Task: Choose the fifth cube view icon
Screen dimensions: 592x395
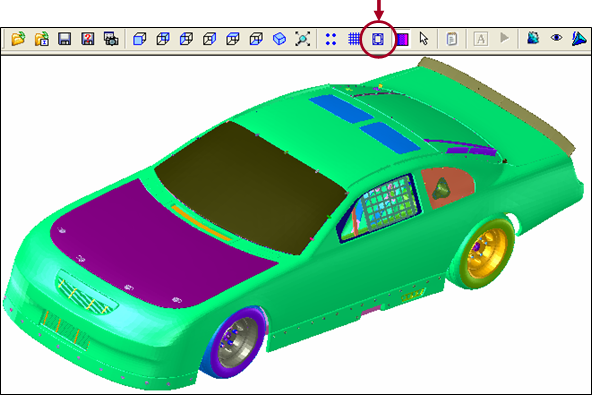Action: (233, 39)
